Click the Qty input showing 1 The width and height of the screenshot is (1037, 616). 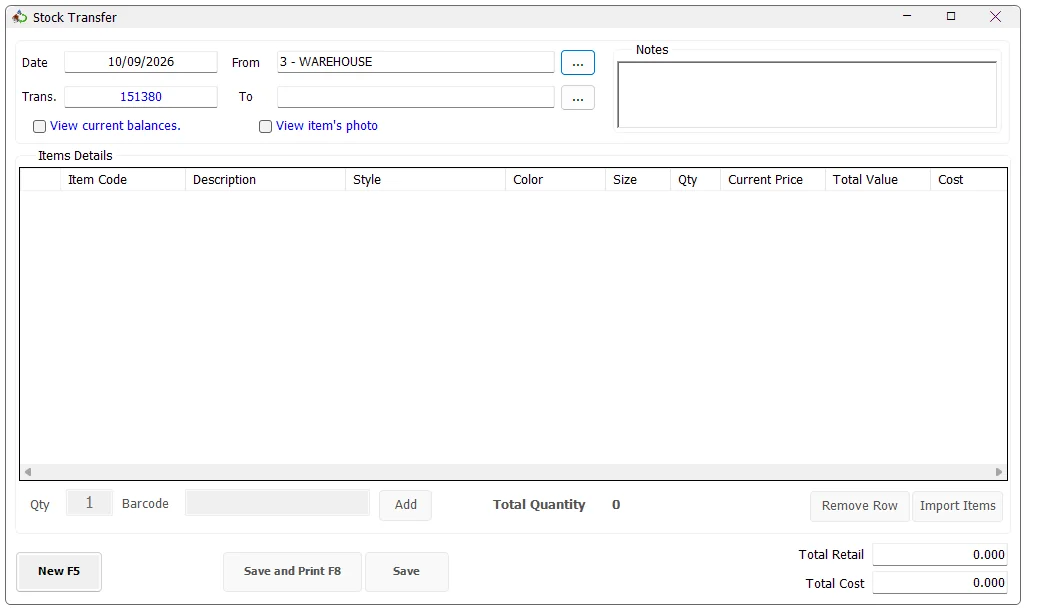tap(89, 504)
